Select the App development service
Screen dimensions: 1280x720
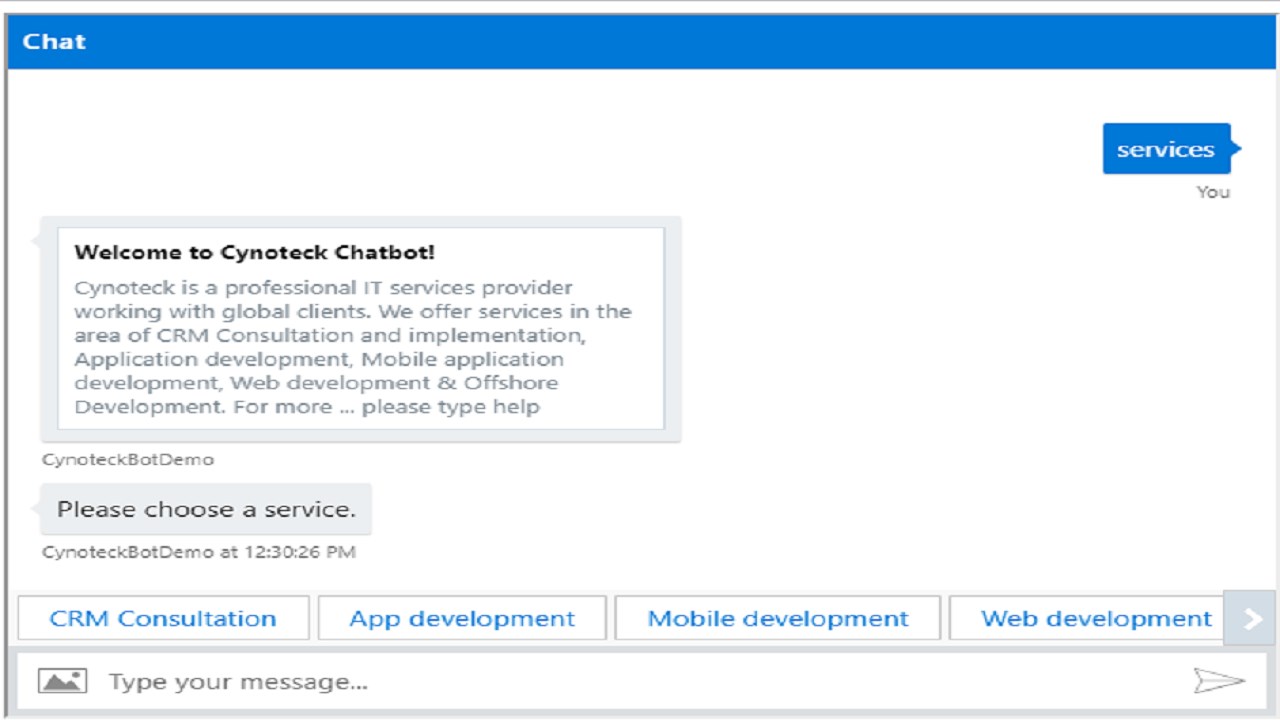click(x=462, y=618)
